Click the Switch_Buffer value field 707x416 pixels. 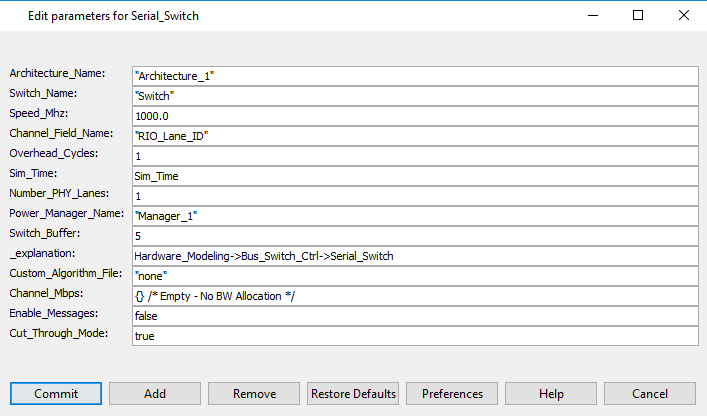pyautogui.click(x=414, y=236)
